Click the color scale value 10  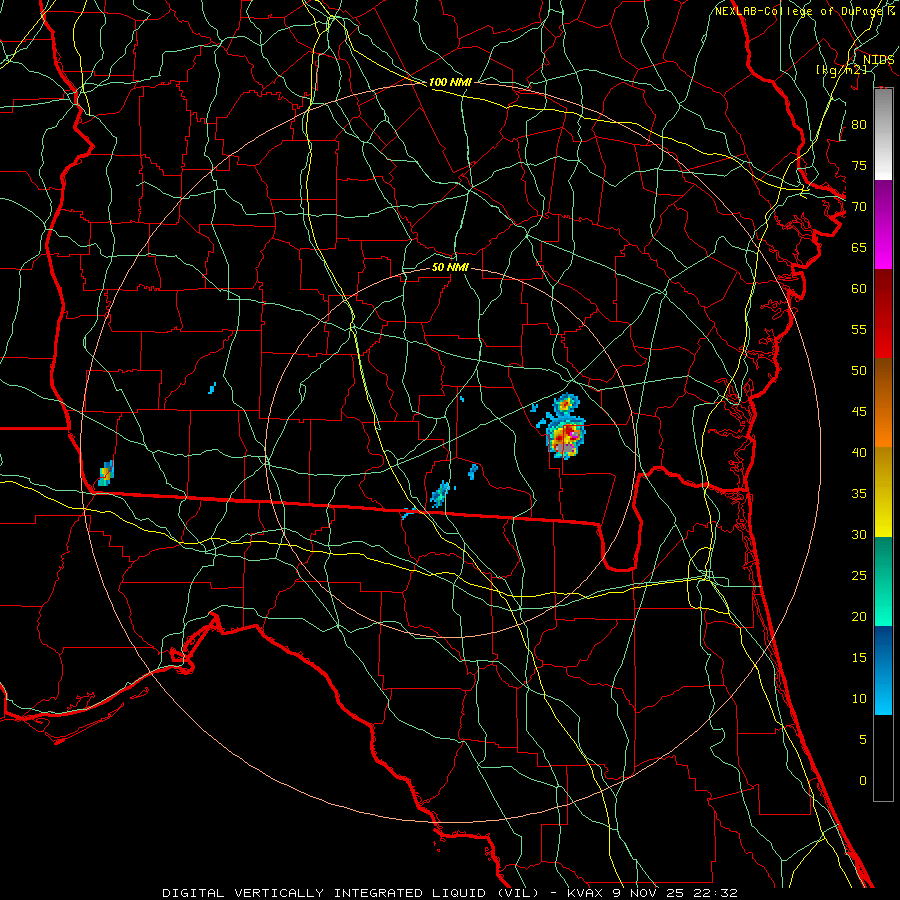pyautogui.click(x=859, y=699)
